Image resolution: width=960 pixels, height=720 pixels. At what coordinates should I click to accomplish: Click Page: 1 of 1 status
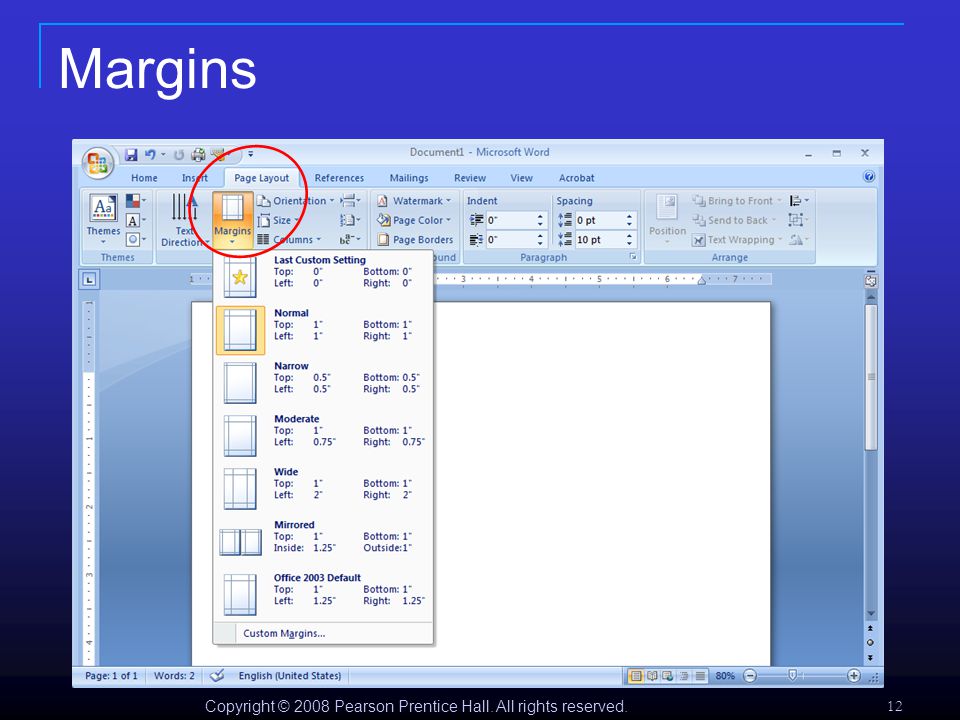click(x=111, y=676)
